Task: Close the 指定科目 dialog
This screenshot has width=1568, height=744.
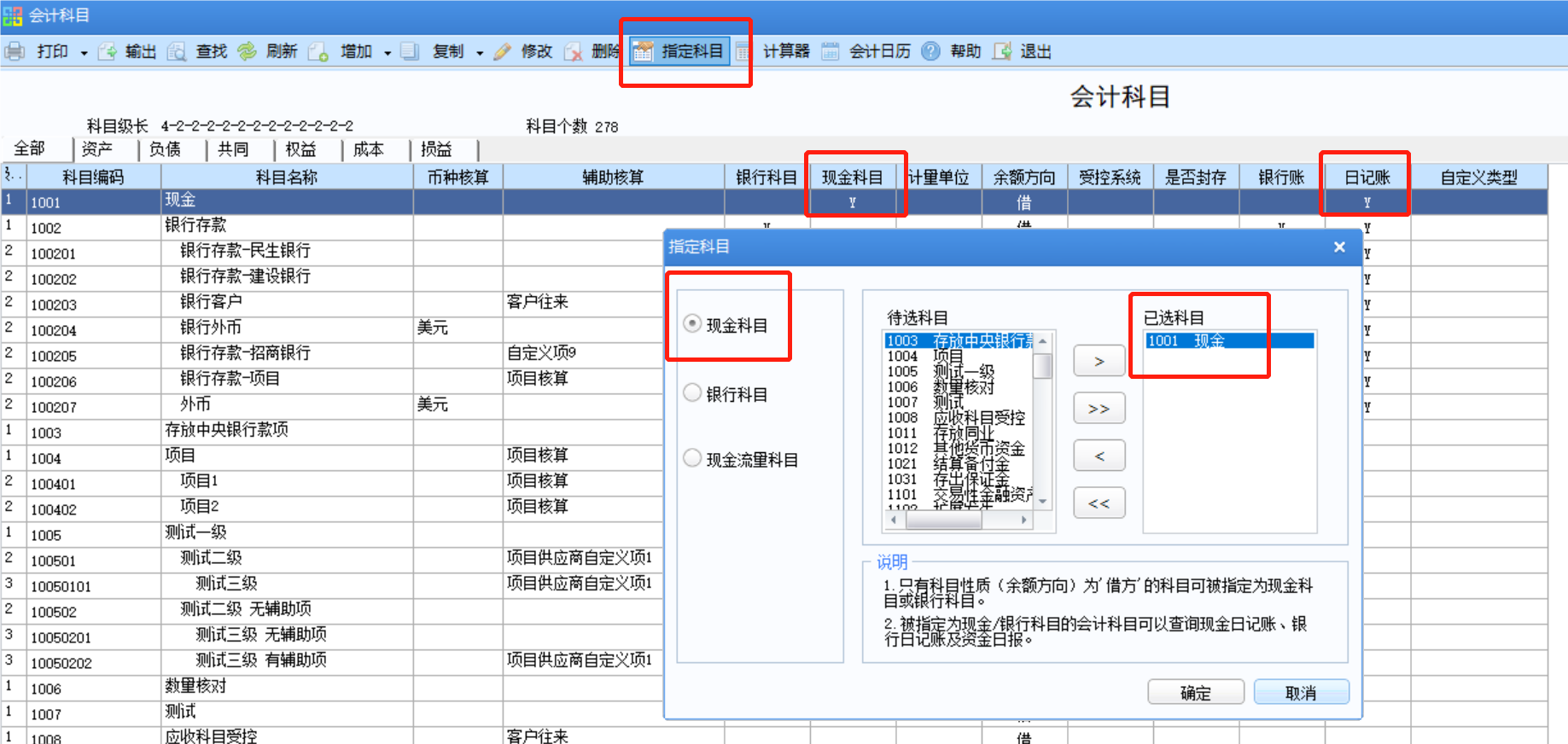Action: pos(1339,247)
